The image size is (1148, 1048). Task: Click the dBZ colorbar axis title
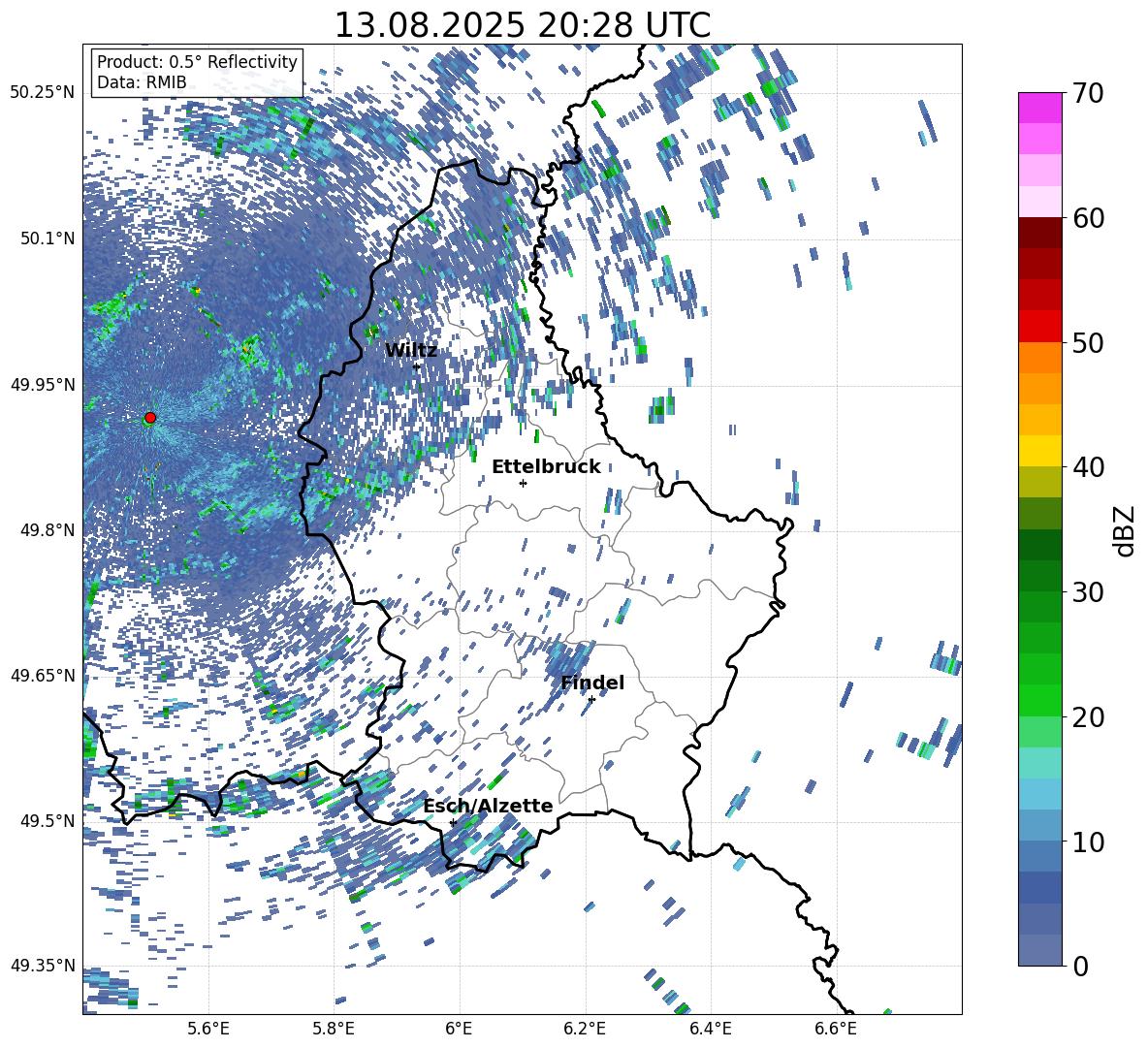(x=1126, y=530)
